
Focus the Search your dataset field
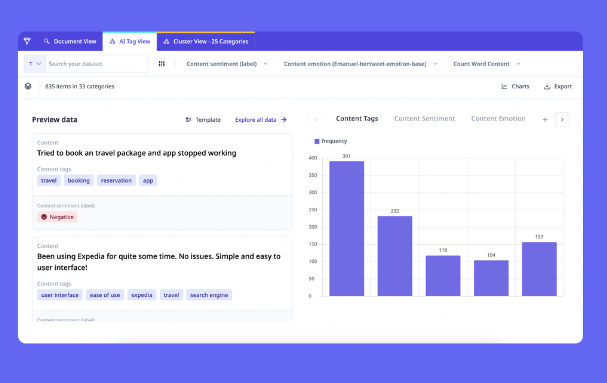tap(97, 64)
